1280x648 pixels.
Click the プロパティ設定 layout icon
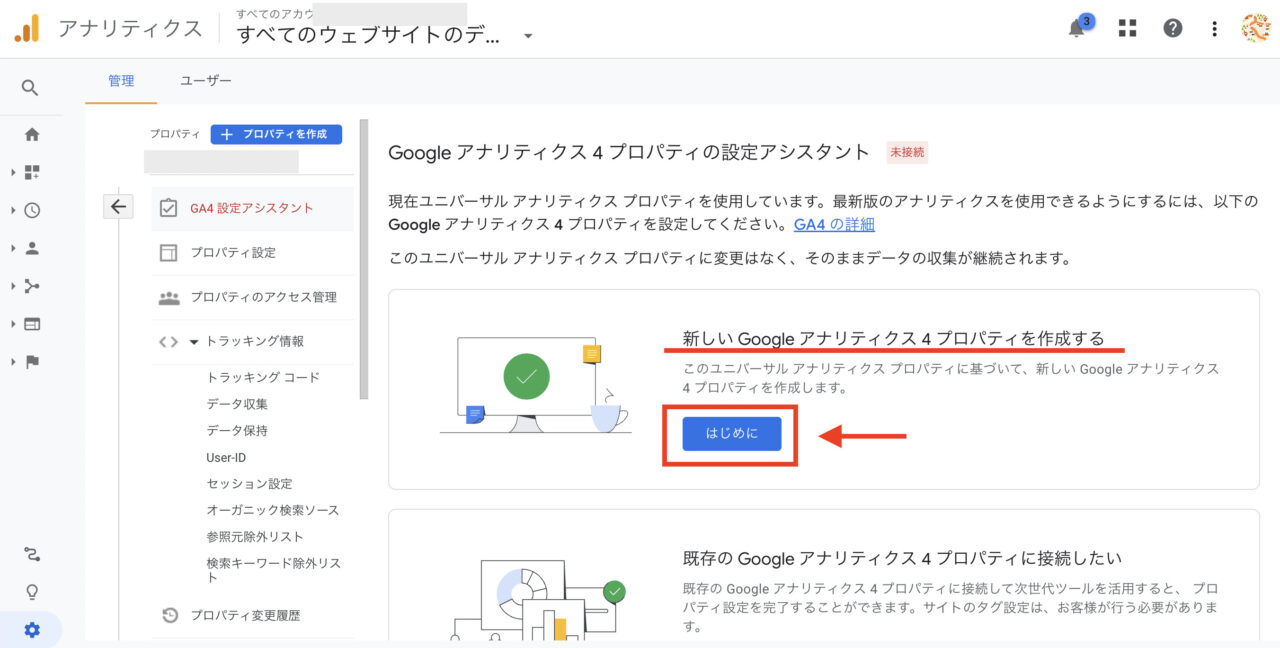[169, 253]
